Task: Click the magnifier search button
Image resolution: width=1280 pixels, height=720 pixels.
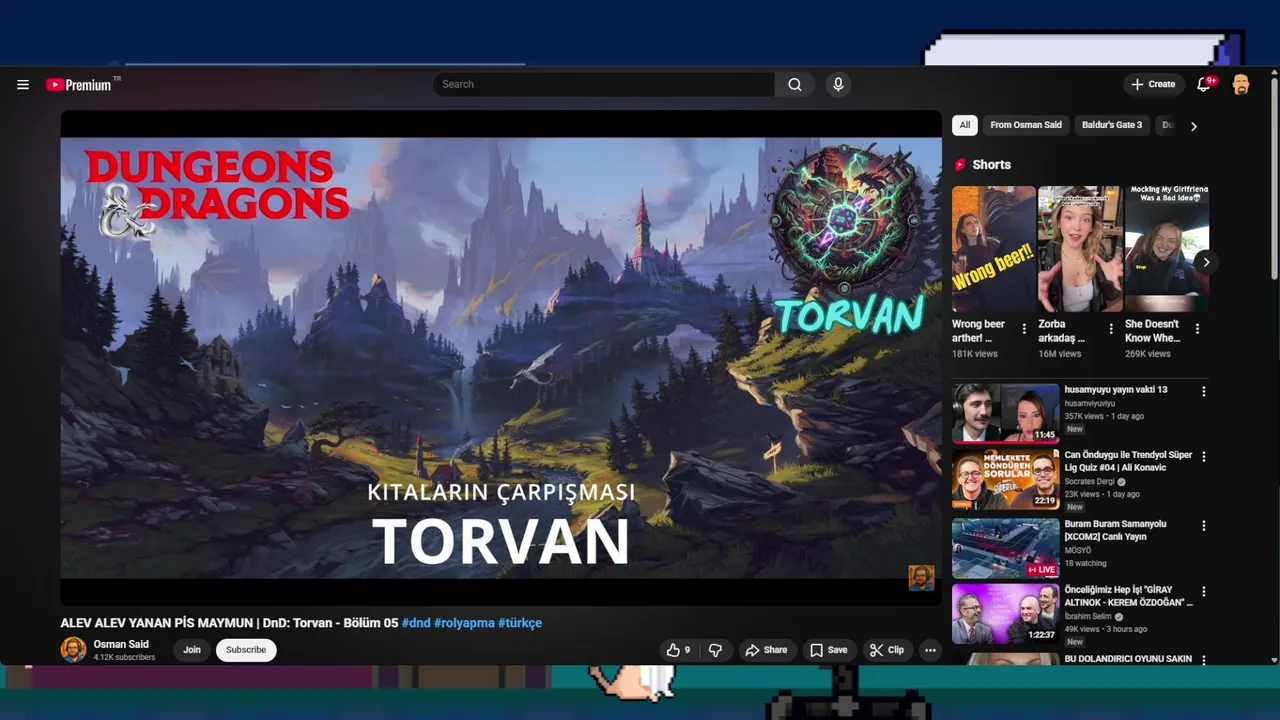Action: point(795,85)
